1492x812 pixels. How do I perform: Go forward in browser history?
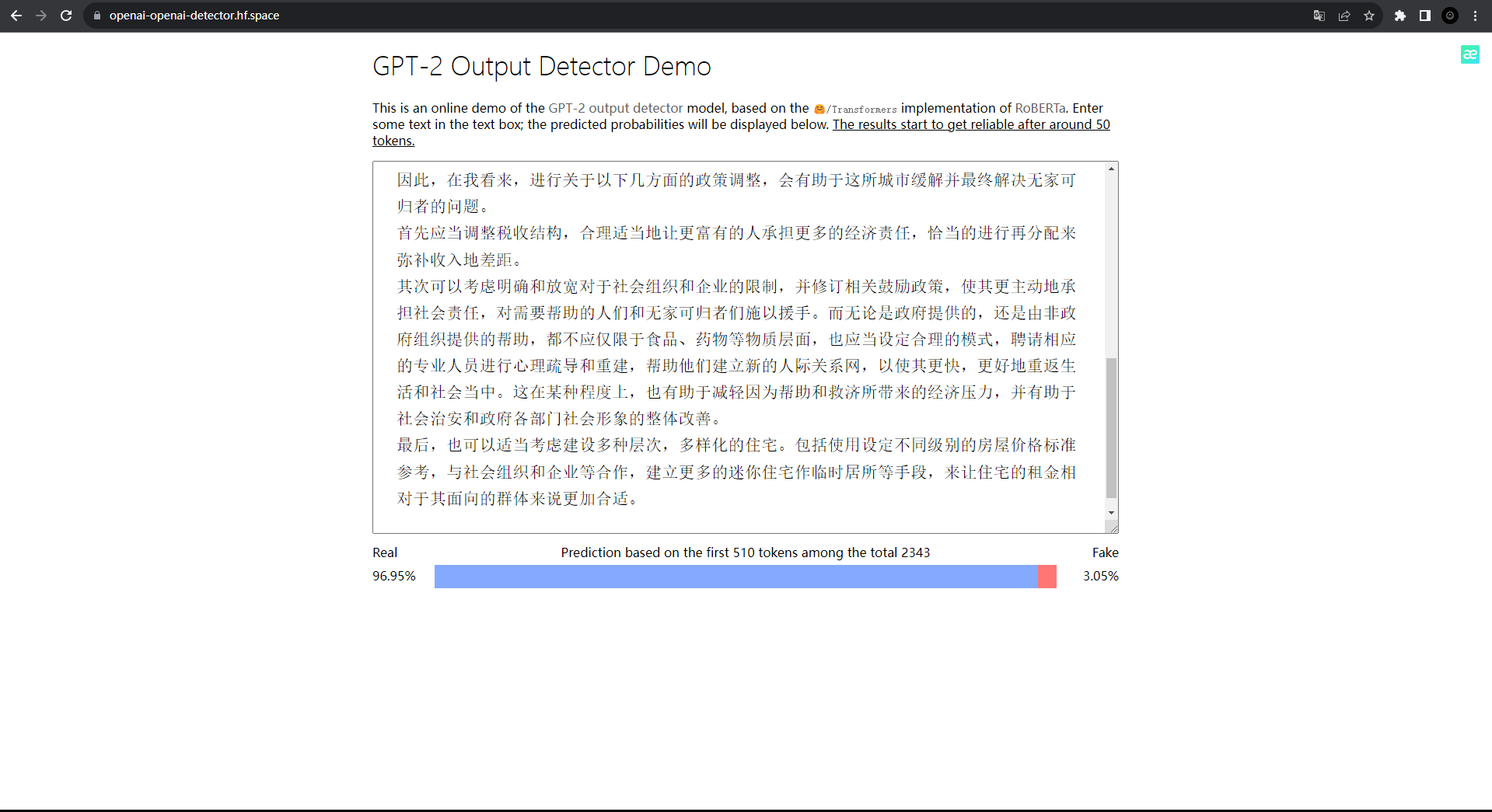[x=41, y=16]
